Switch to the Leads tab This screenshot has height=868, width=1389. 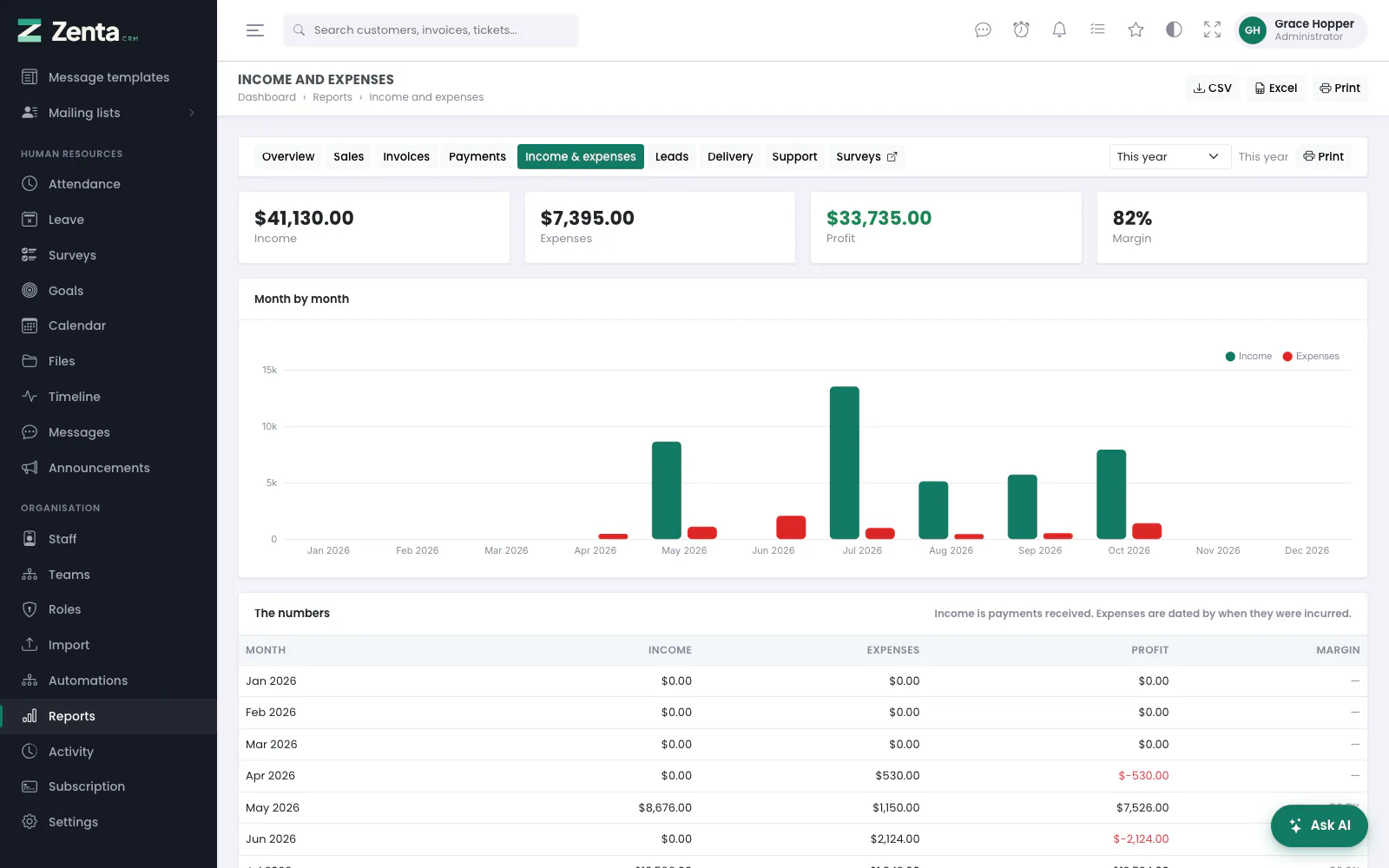tap(672, 156)
